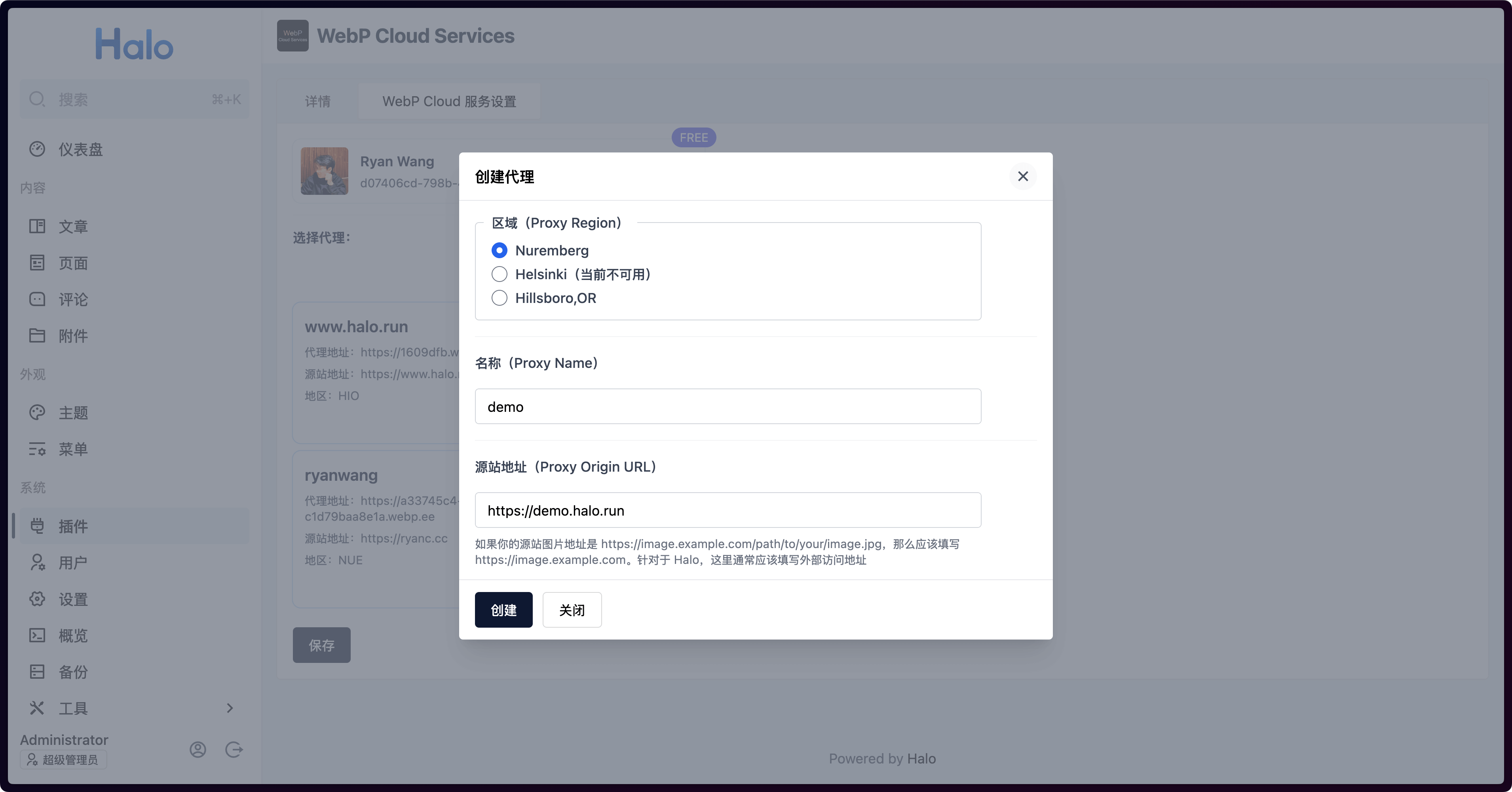Screen dimensions: 1512x792
Task: Open 概览 overview terminal icon
Action: click(x=37, y=635)
